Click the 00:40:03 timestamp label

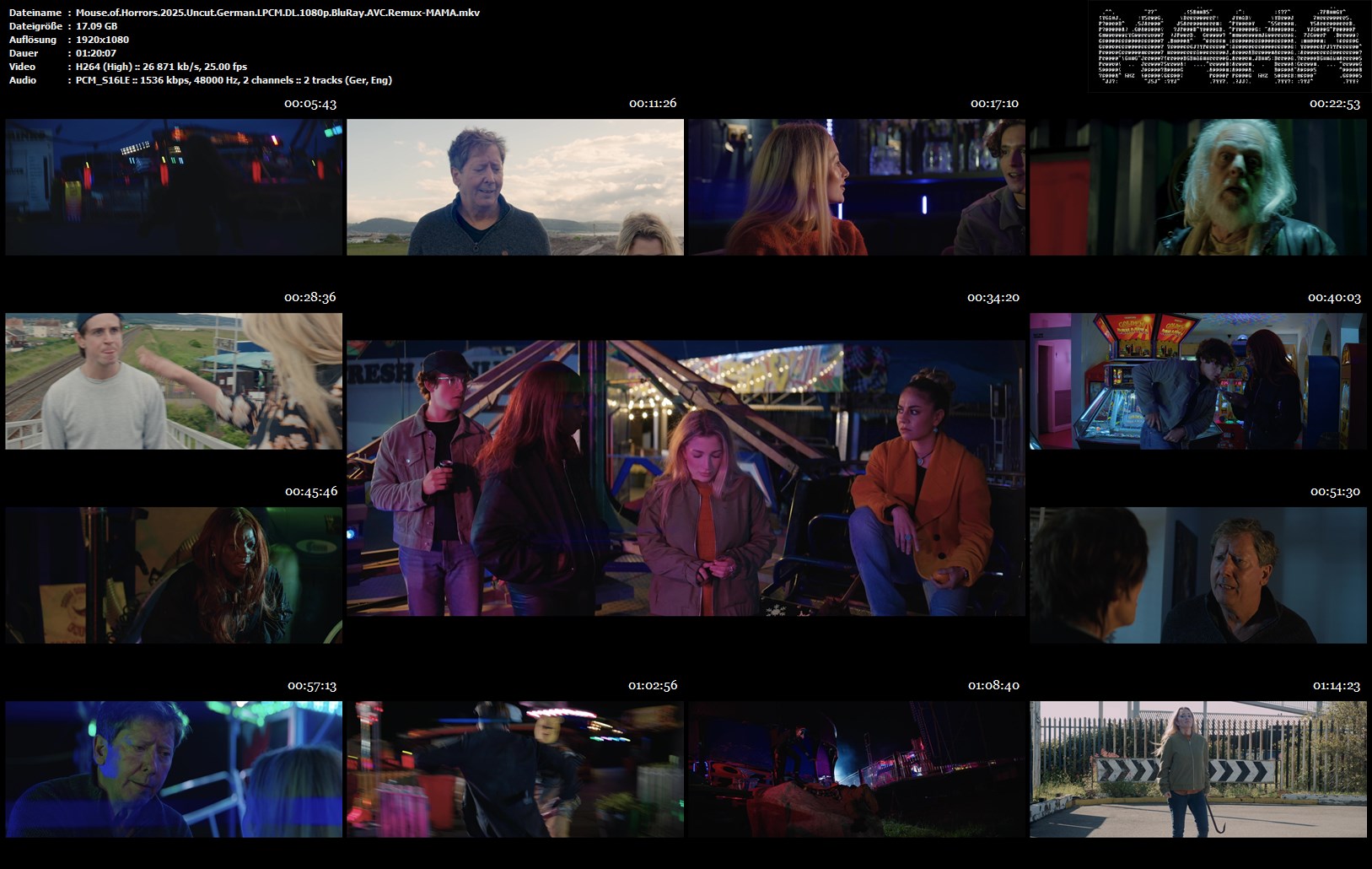tap(1334, 298)
